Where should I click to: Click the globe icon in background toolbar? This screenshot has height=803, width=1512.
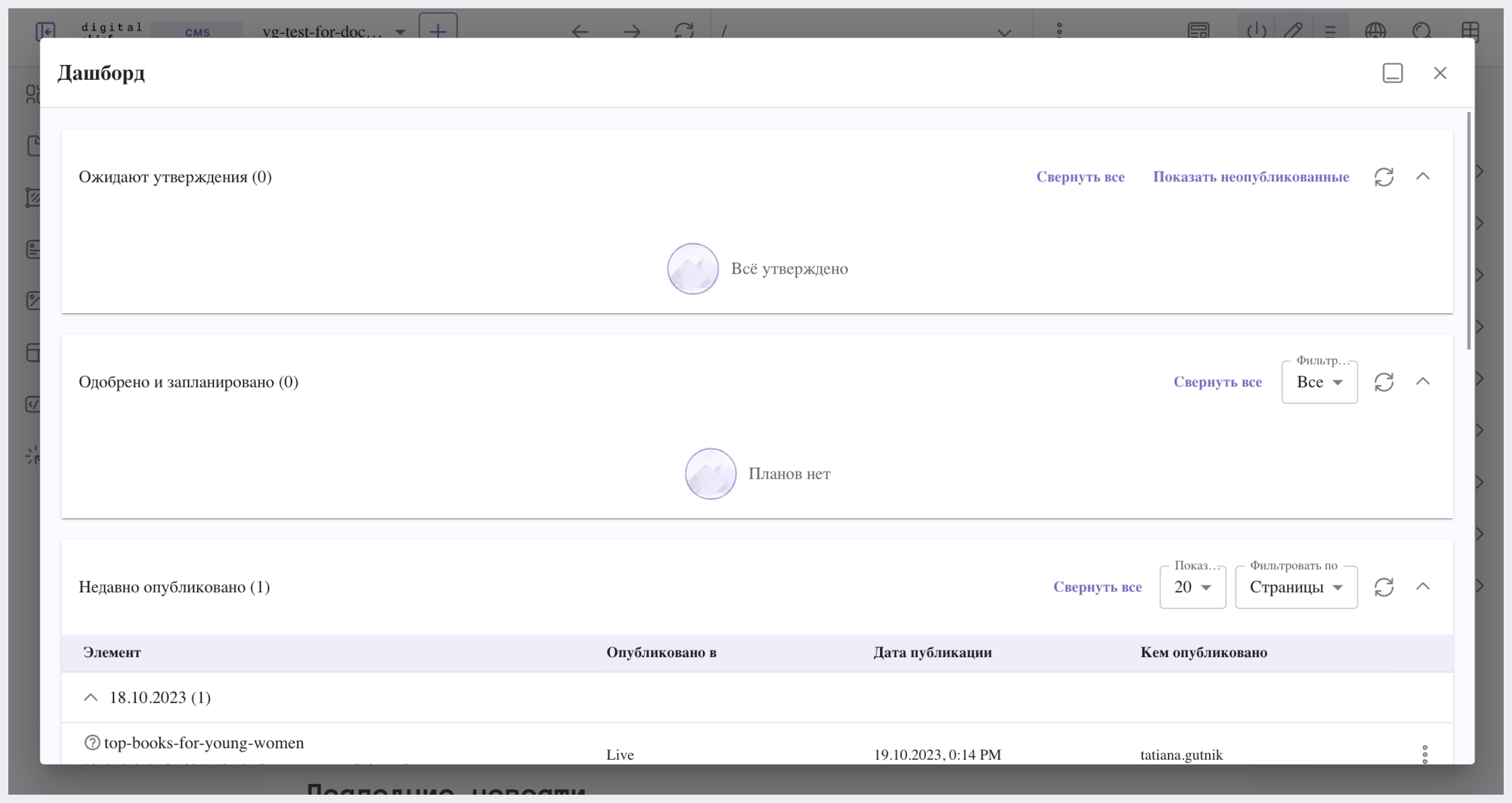(x=1375, y=30)
